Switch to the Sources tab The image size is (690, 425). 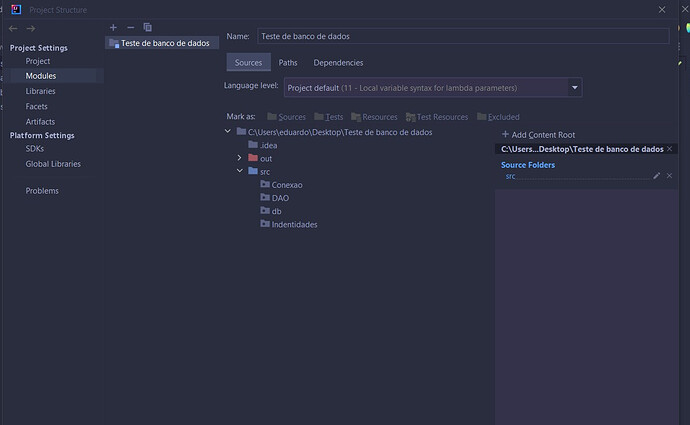pos(248,62)
